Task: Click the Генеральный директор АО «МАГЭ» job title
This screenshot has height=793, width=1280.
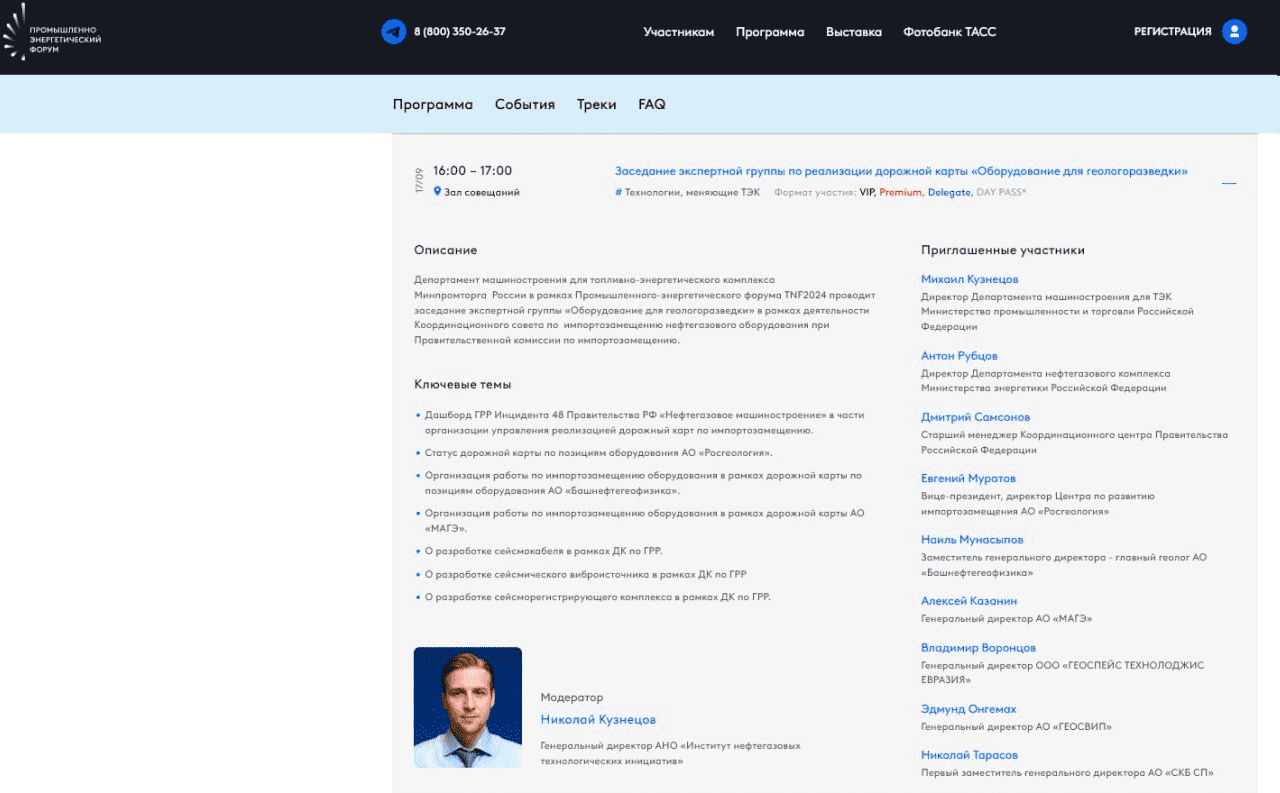Action: pyautogui.click(x=1006, y=619)
